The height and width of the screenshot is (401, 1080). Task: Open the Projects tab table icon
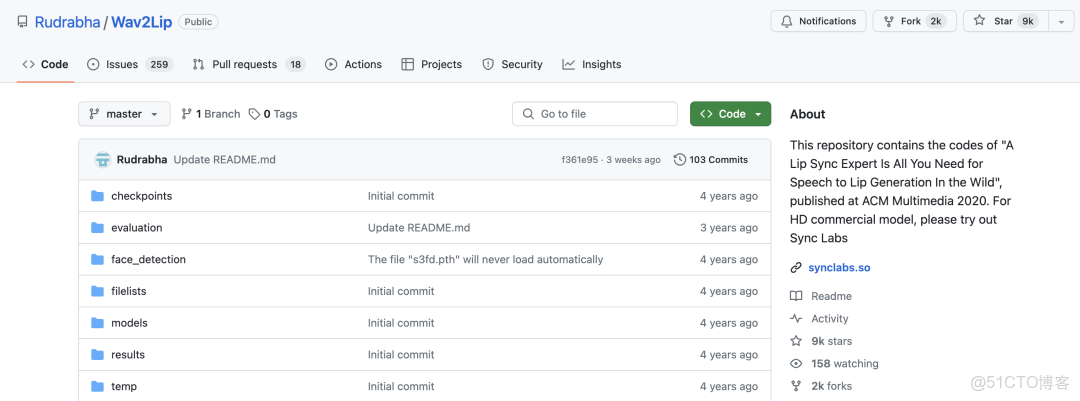(x=408, y=64)
